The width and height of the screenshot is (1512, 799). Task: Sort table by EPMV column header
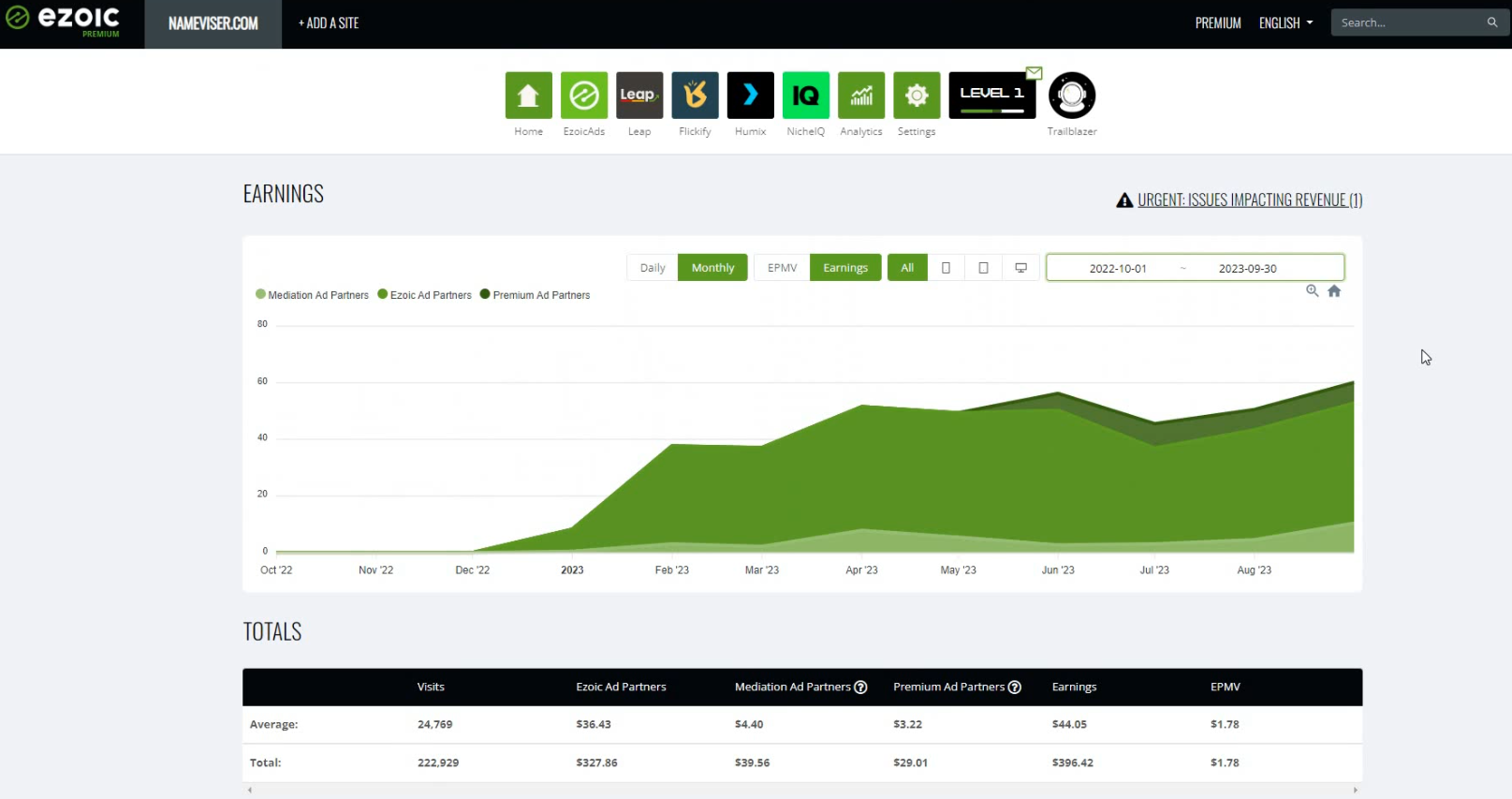point(1225,688)
